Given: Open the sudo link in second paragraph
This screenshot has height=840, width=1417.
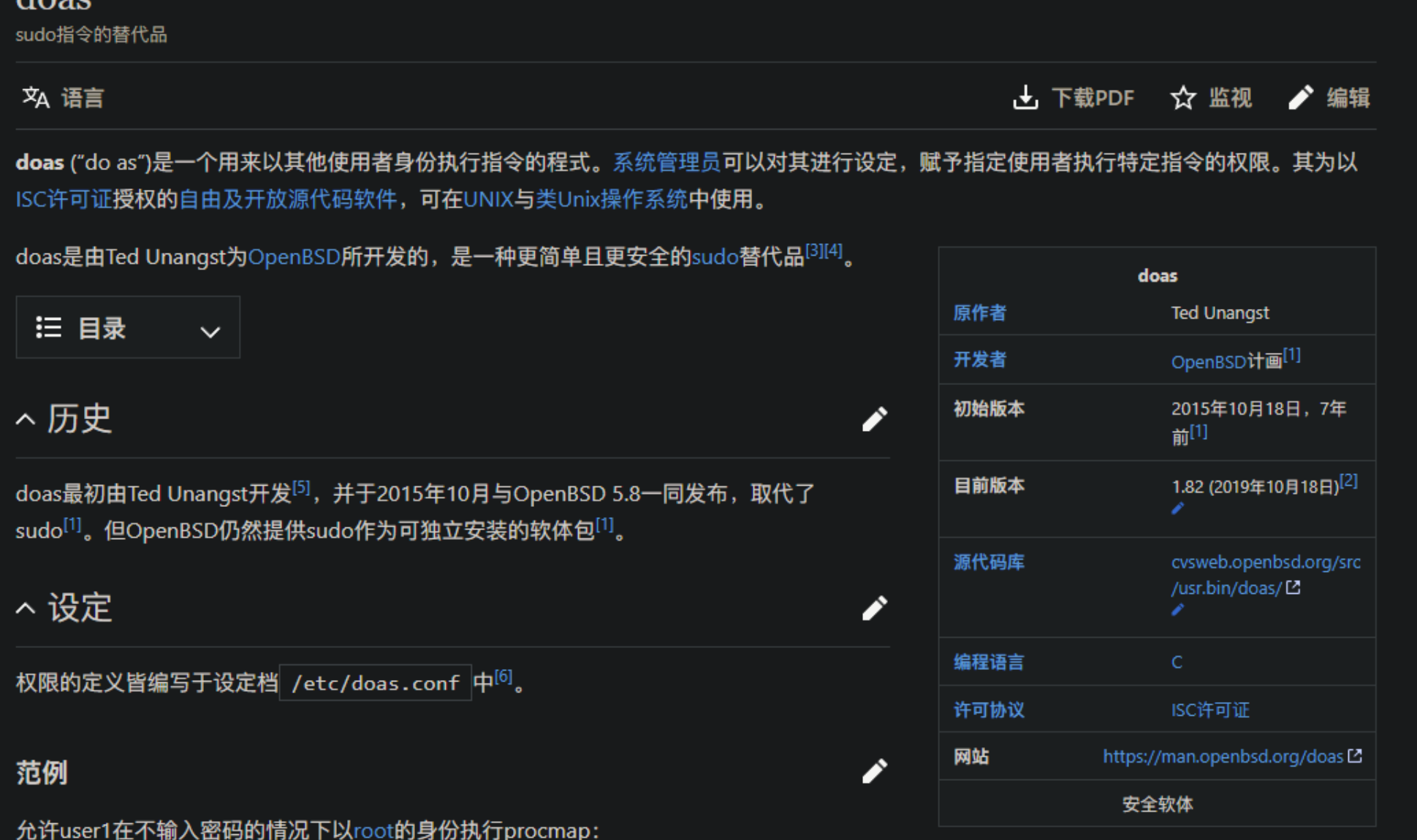Looking at the screenshot, I should coord(715,257).
